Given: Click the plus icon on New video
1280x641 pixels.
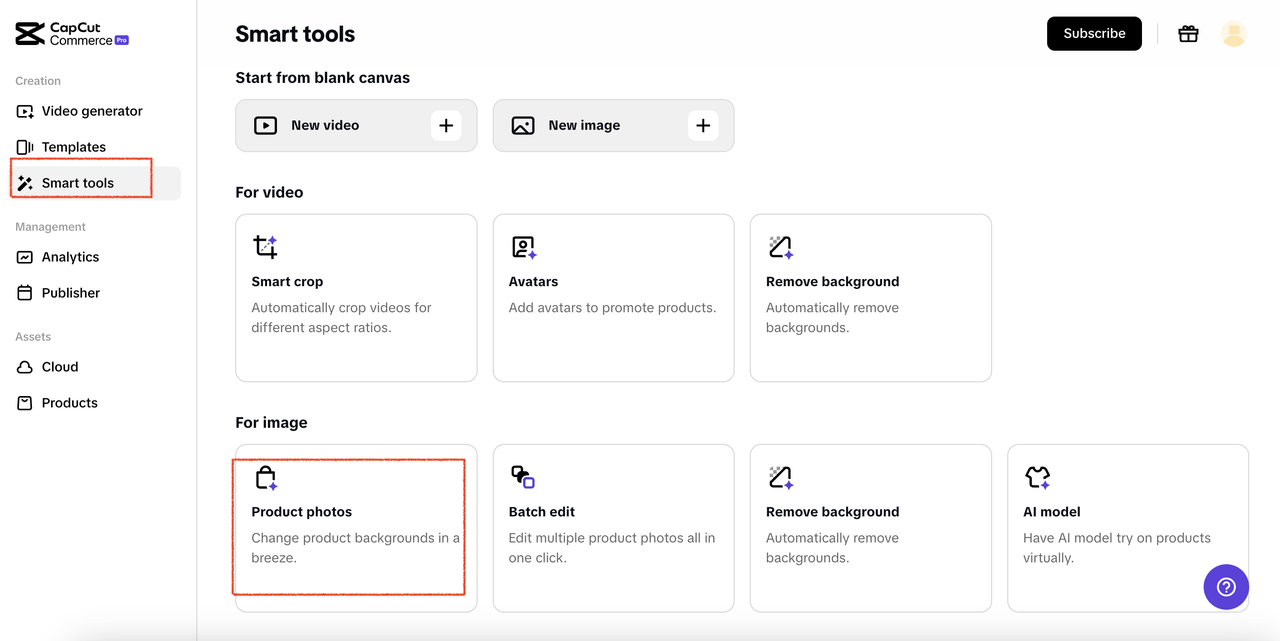Looking at the screenshot, I should pos(446,125).
